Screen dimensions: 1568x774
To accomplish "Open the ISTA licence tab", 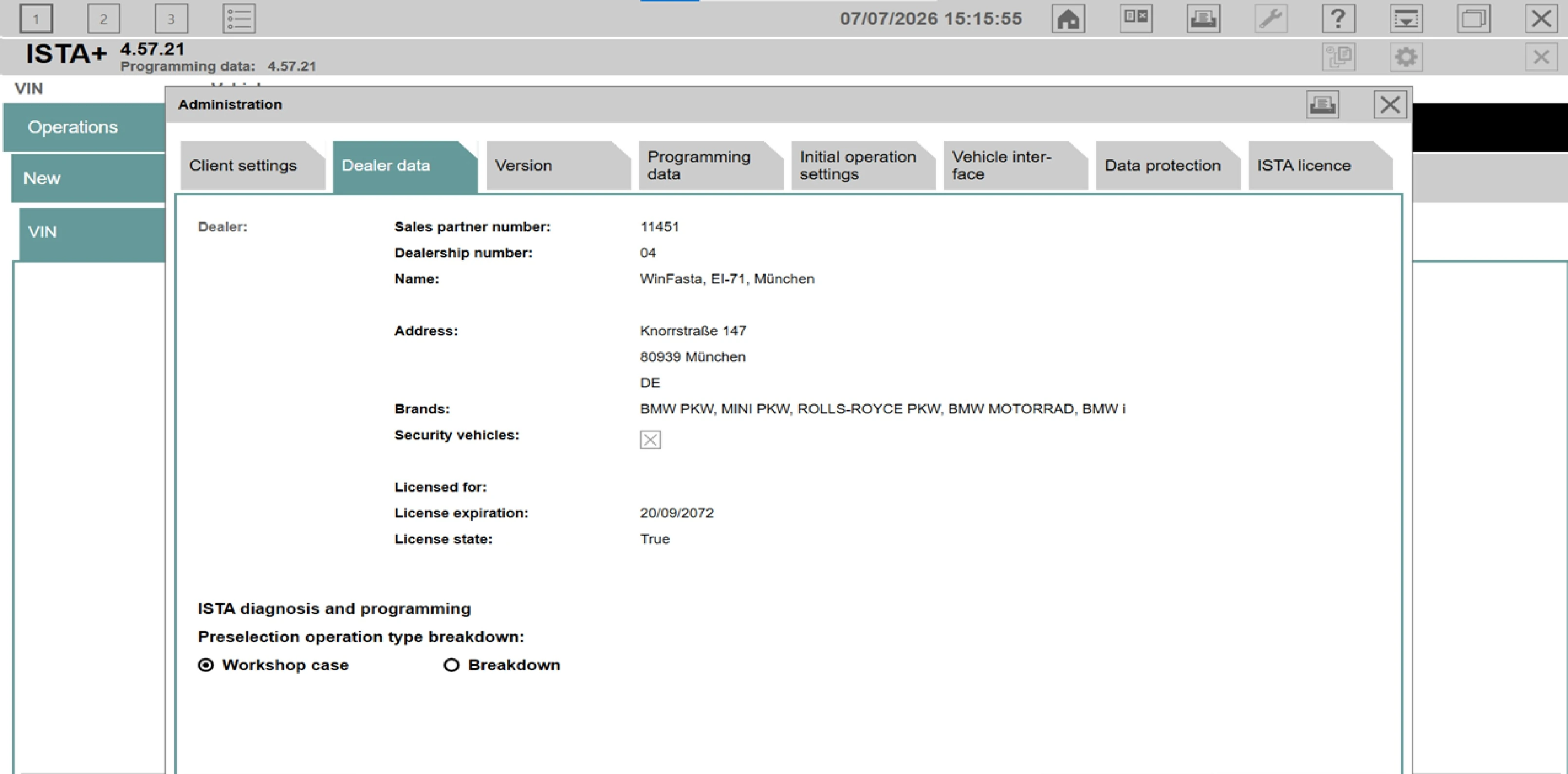I will pos(1320,166).
